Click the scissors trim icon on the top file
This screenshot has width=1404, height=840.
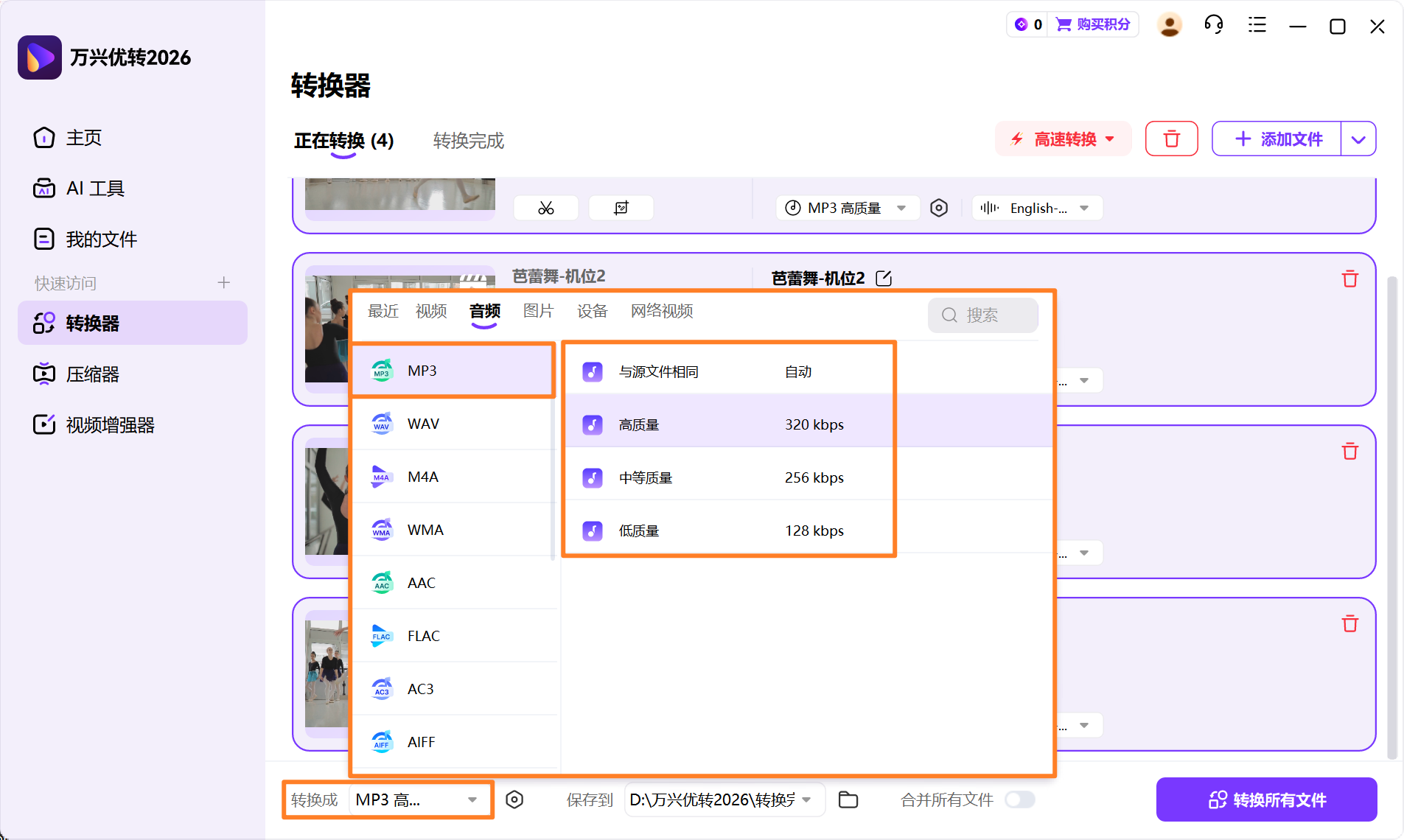point(545,207)
